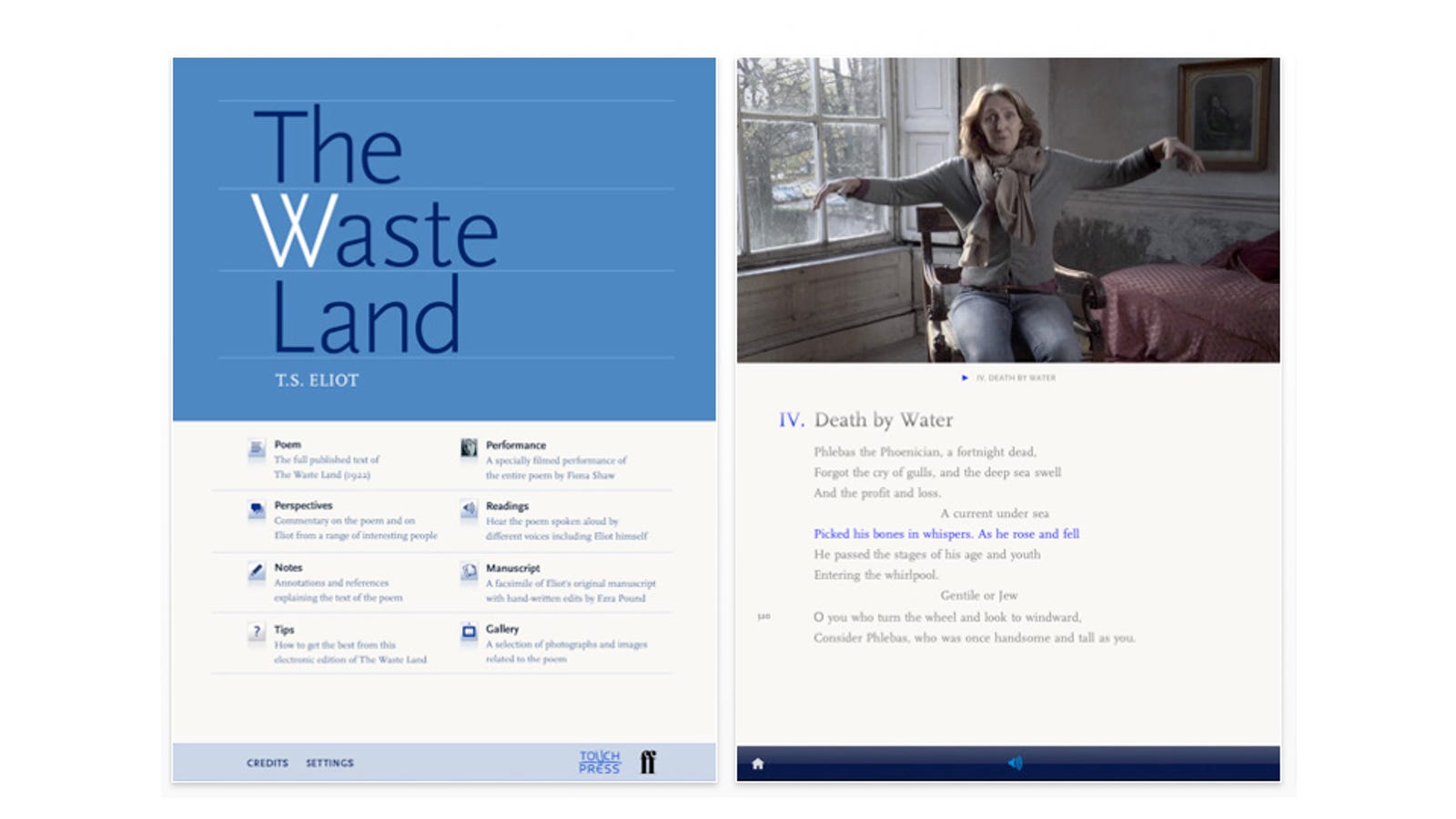The height and width of the screenshot is (819, 1456).
Task: Open the Gallery picture icon
Action: (x=469, y=632)
